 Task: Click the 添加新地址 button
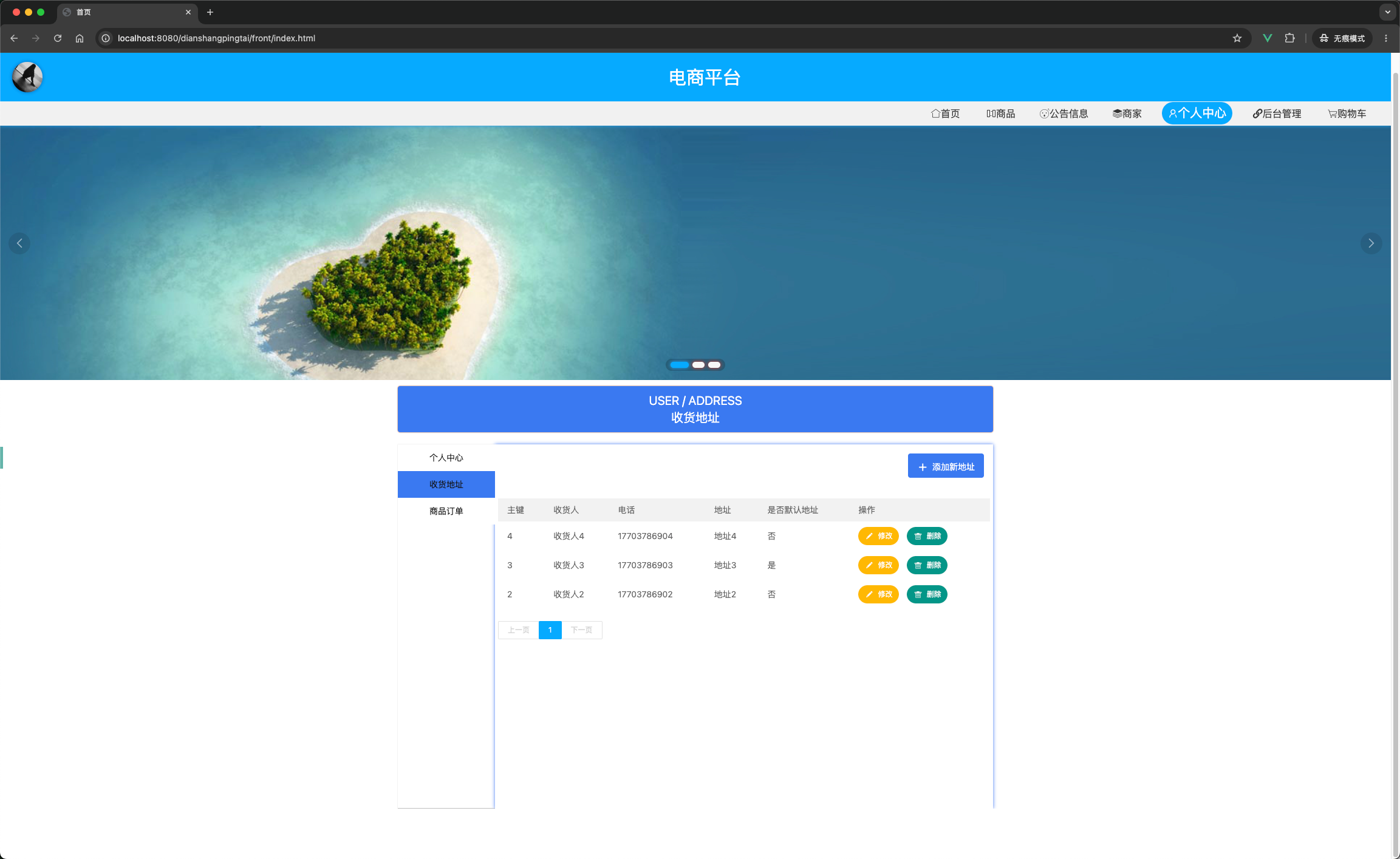946,466
